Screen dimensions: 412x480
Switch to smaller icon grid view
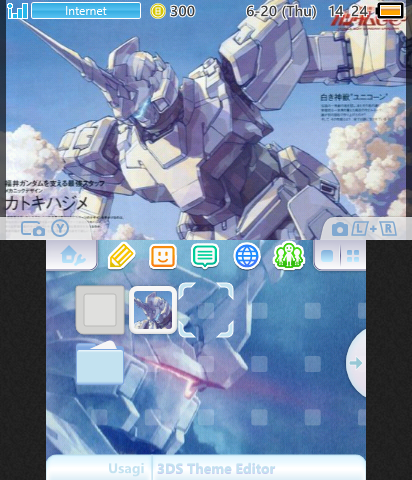click(x=353, y=256)
